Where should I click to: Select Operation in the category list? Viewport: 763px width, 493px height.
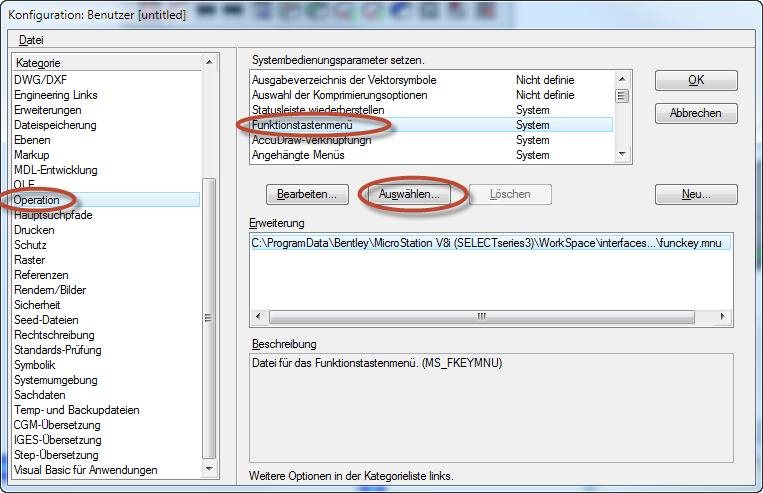[37, 200]
